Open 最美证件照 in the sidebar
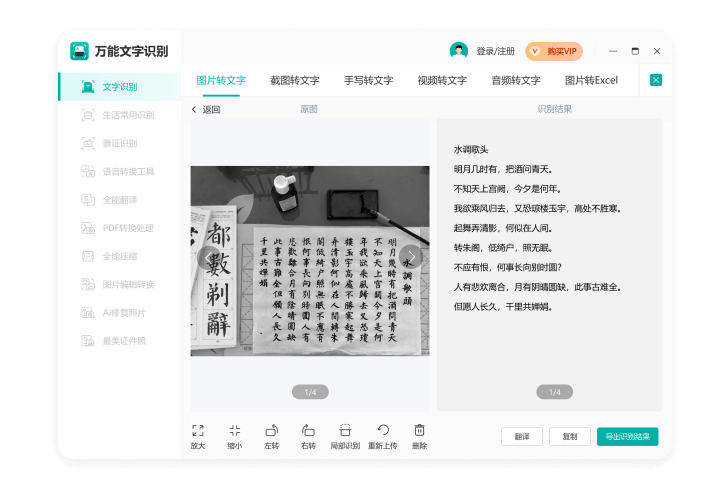 120,341
